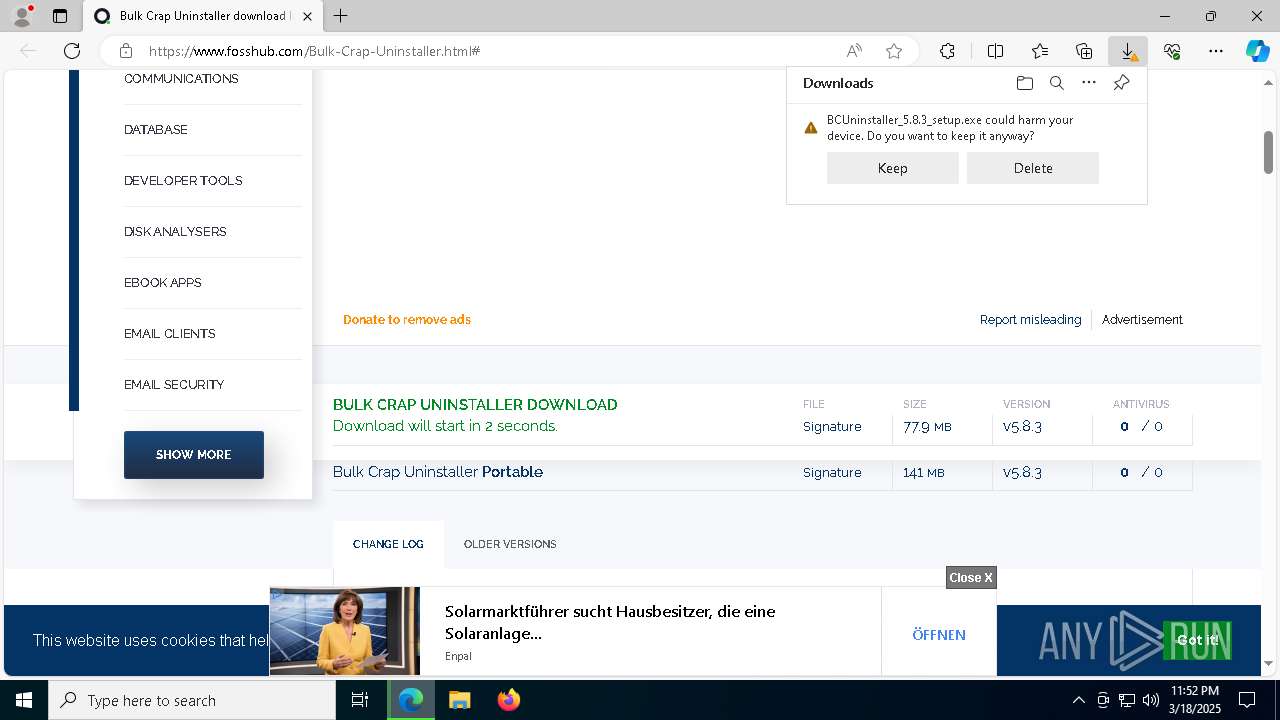Click the download warning triangle icon
Image resolution: width=1280 pixels, height=720 pixels.
coord(811,128)
